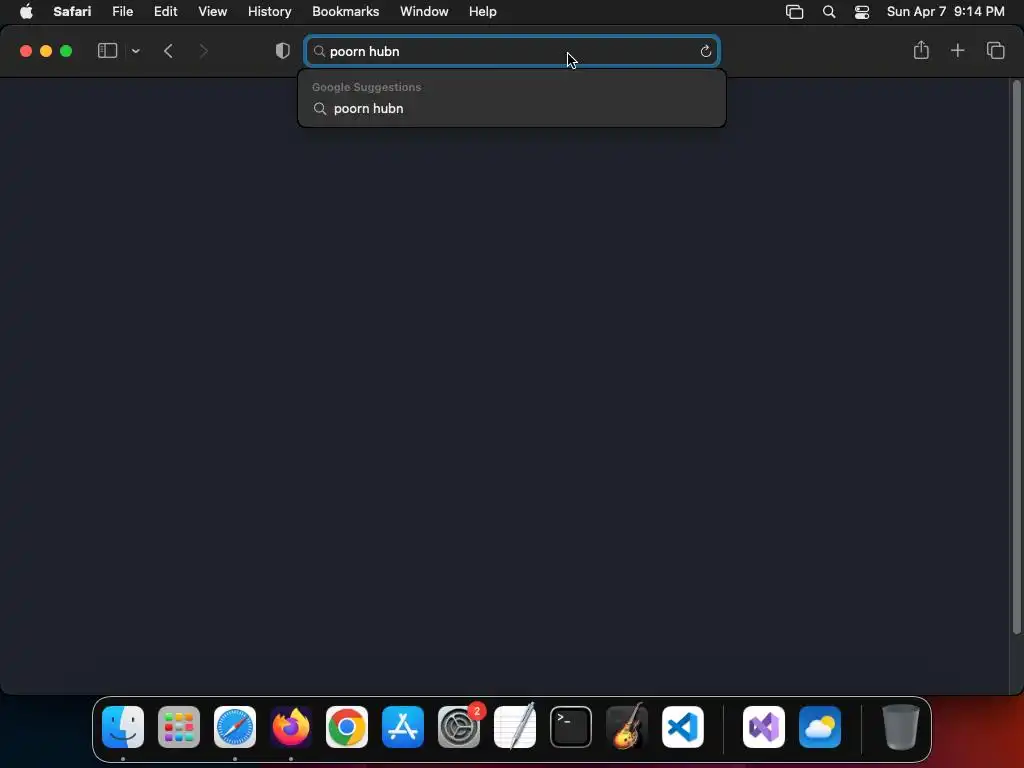This screenshot has height=768, width=1024.
Task: Open the Bookmarks menu
Action: tap(345, 12)
